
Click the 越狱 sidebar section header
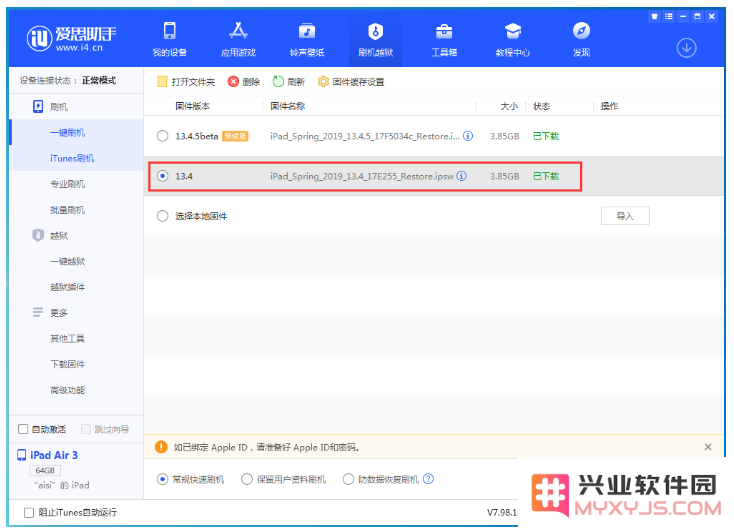[x=51, y=235]
